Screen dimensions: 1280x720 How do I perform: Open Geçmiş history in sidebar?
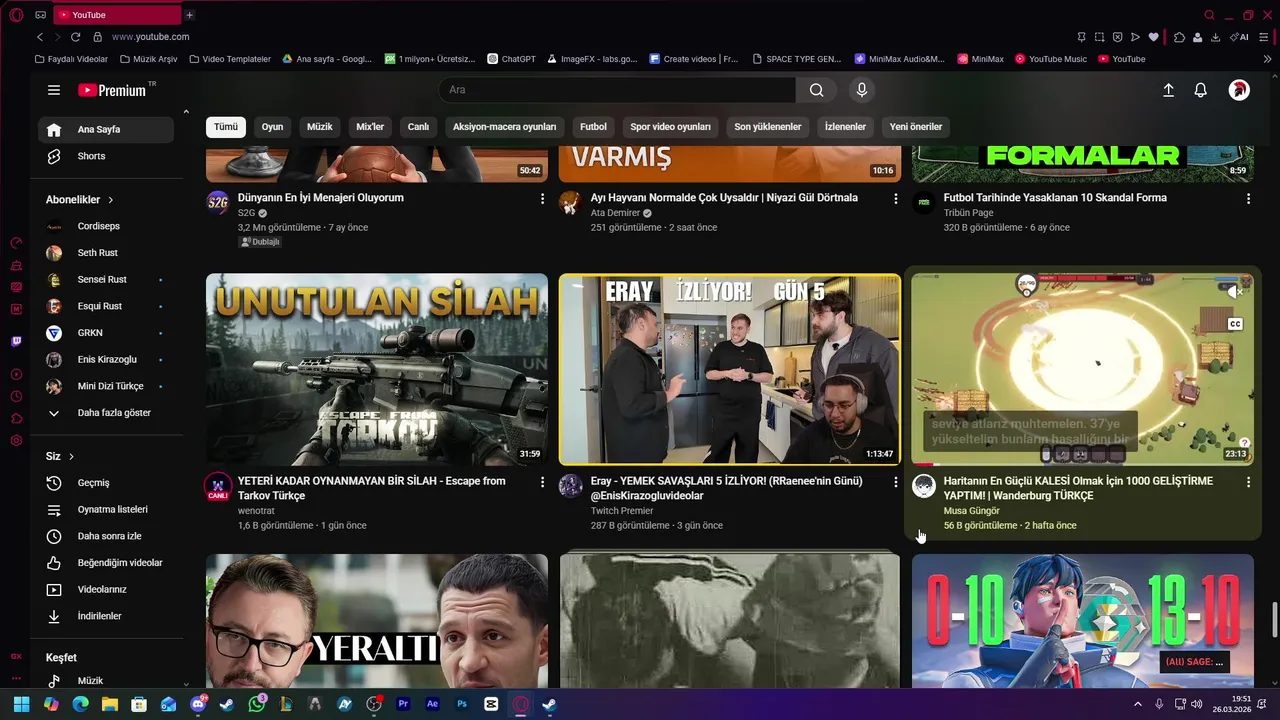coord(106,483)
